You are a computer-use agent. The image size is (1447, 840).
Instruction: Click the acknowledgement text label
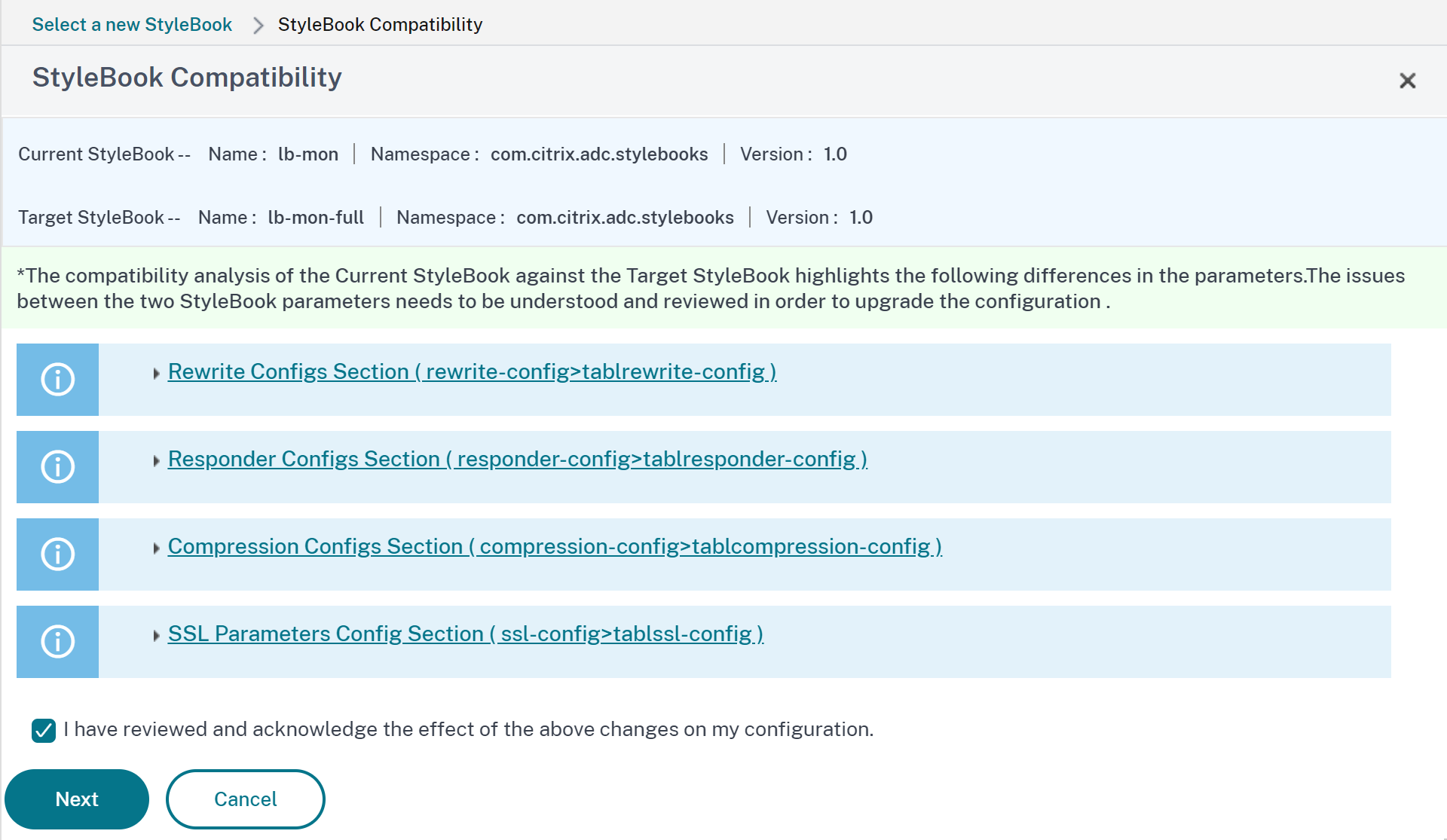click(x=469, y=729)
